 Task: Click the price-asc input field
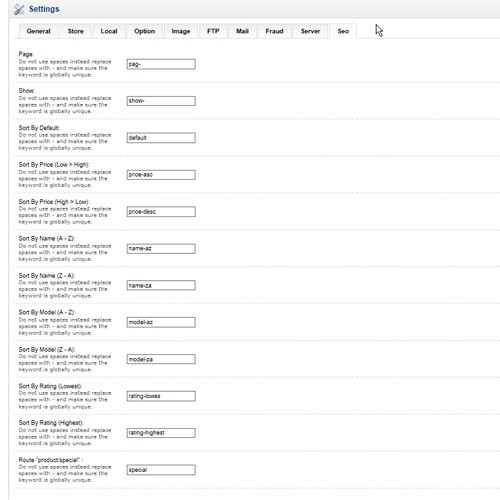click(161, 175)
